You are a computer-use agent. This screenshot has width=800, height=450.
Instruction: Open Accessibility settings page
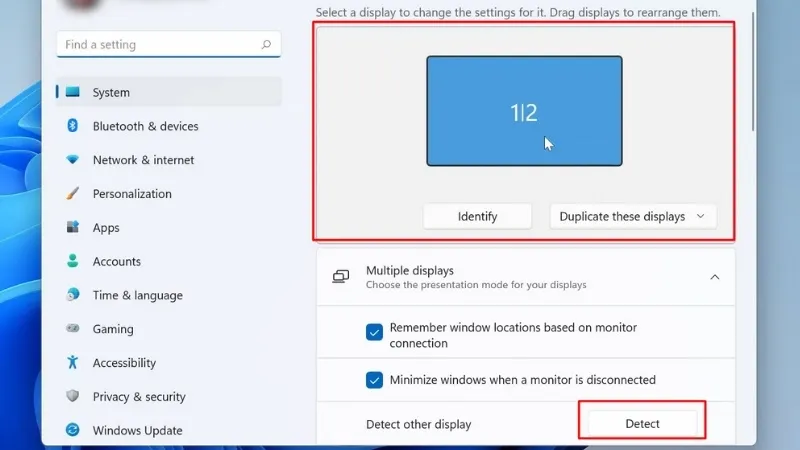point(124,363)
